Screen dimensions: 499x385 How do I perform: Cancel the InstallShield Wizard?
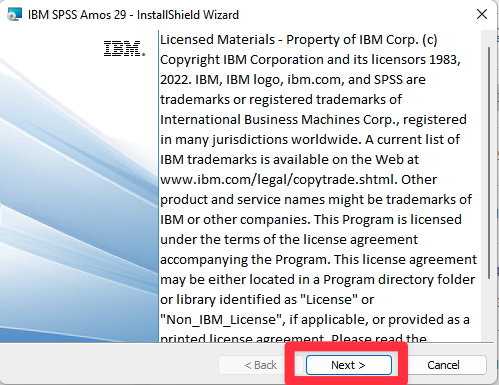(443, 365)
